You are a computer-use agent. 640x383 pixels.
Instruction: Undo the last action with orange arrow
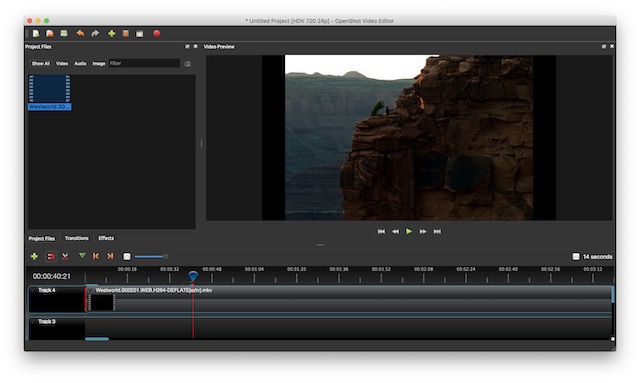[80, 33]
